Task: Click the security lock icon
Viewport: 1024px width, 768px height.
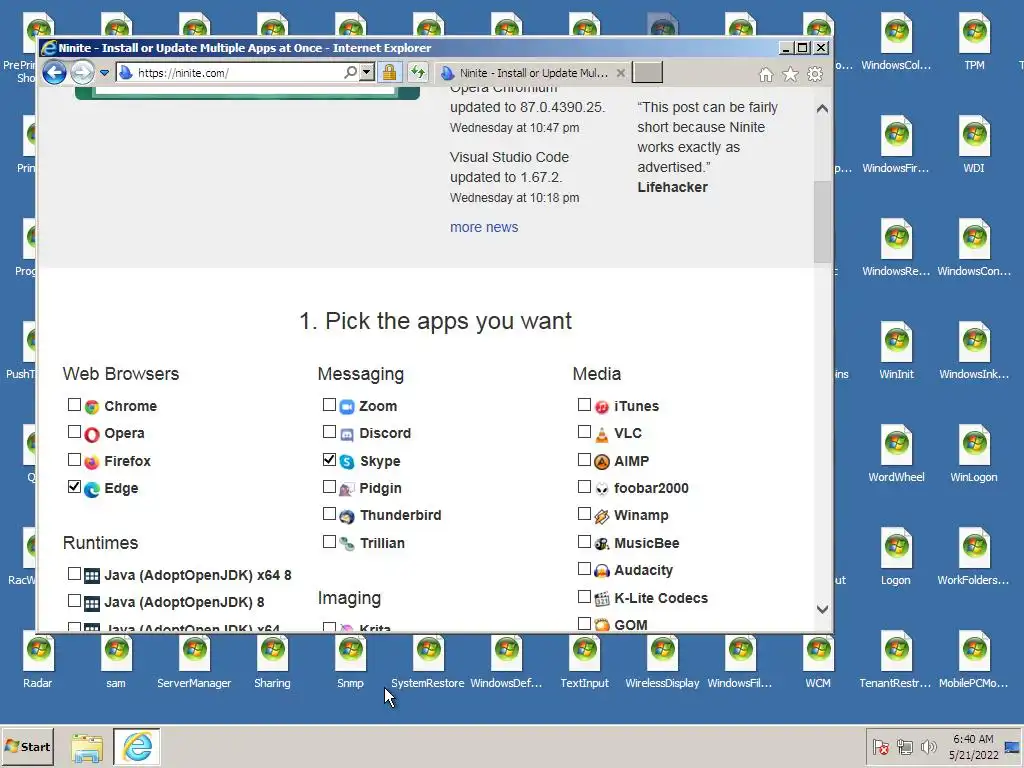Action: click(389, 72)
